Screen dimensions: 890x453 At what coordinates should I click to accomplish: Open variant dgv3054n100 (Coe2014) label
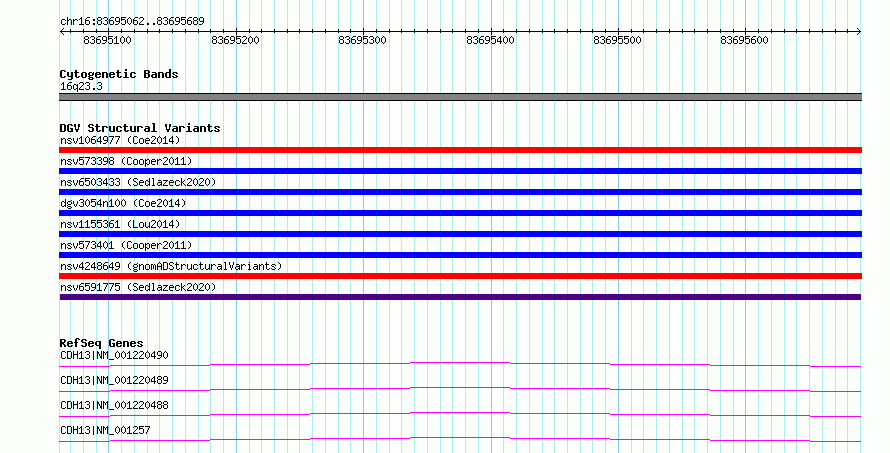pyautogui.click(x=123, y=203)
